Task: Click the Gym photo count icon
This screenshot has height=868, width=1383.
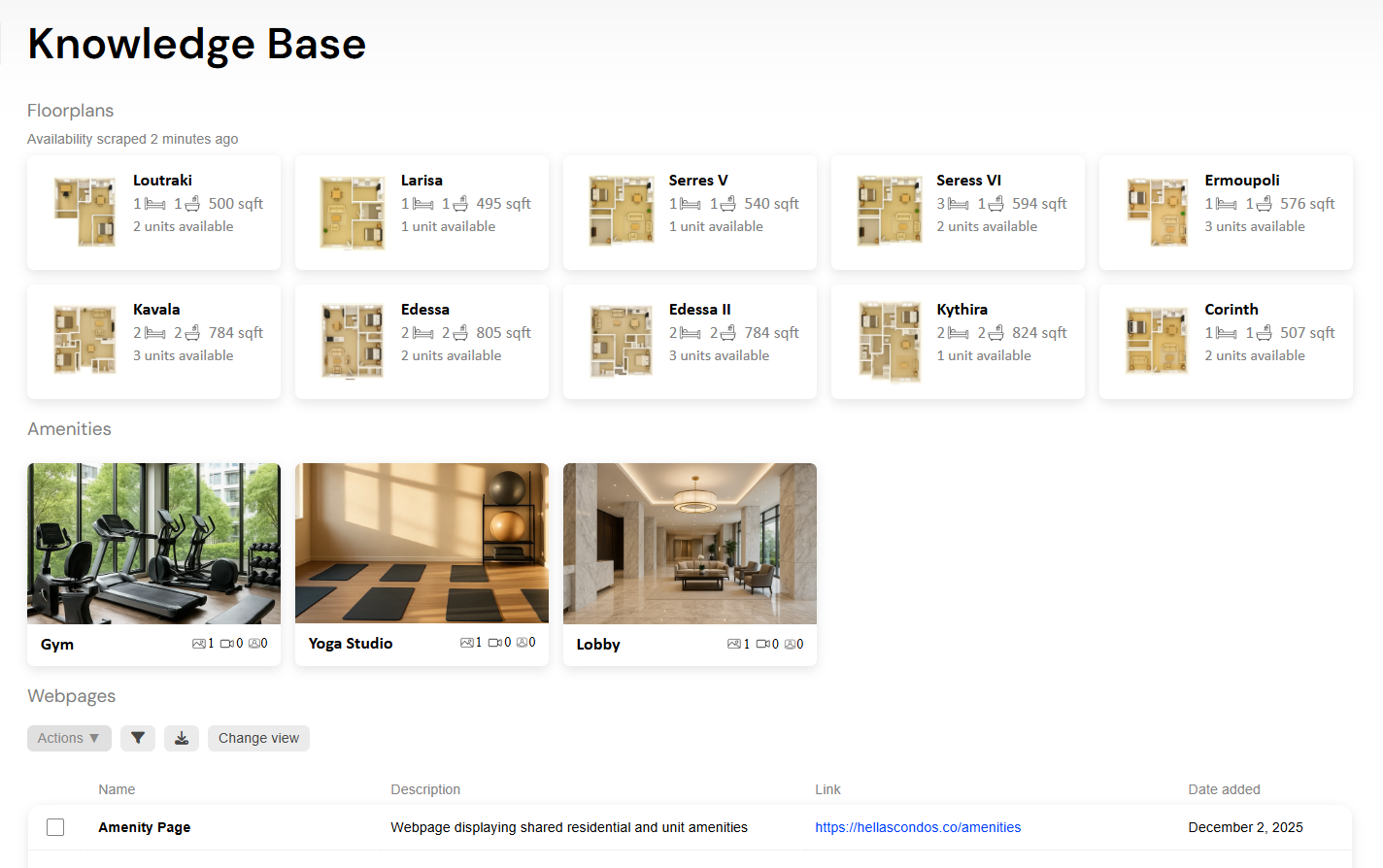Action: pyautogui.click(x=198, y=644)
